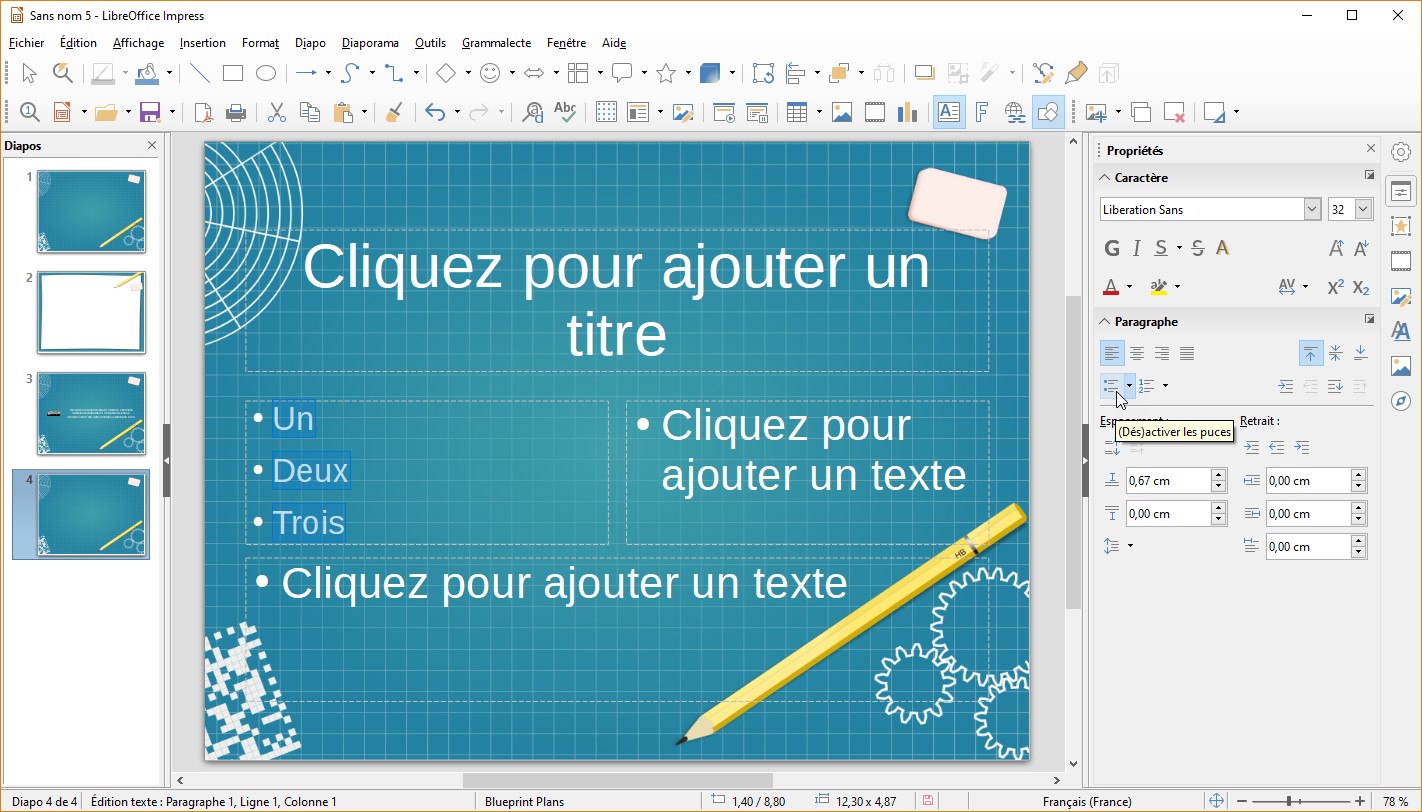
Task: Select the ellipse drawing tool
Action: (x=265, y=73)
